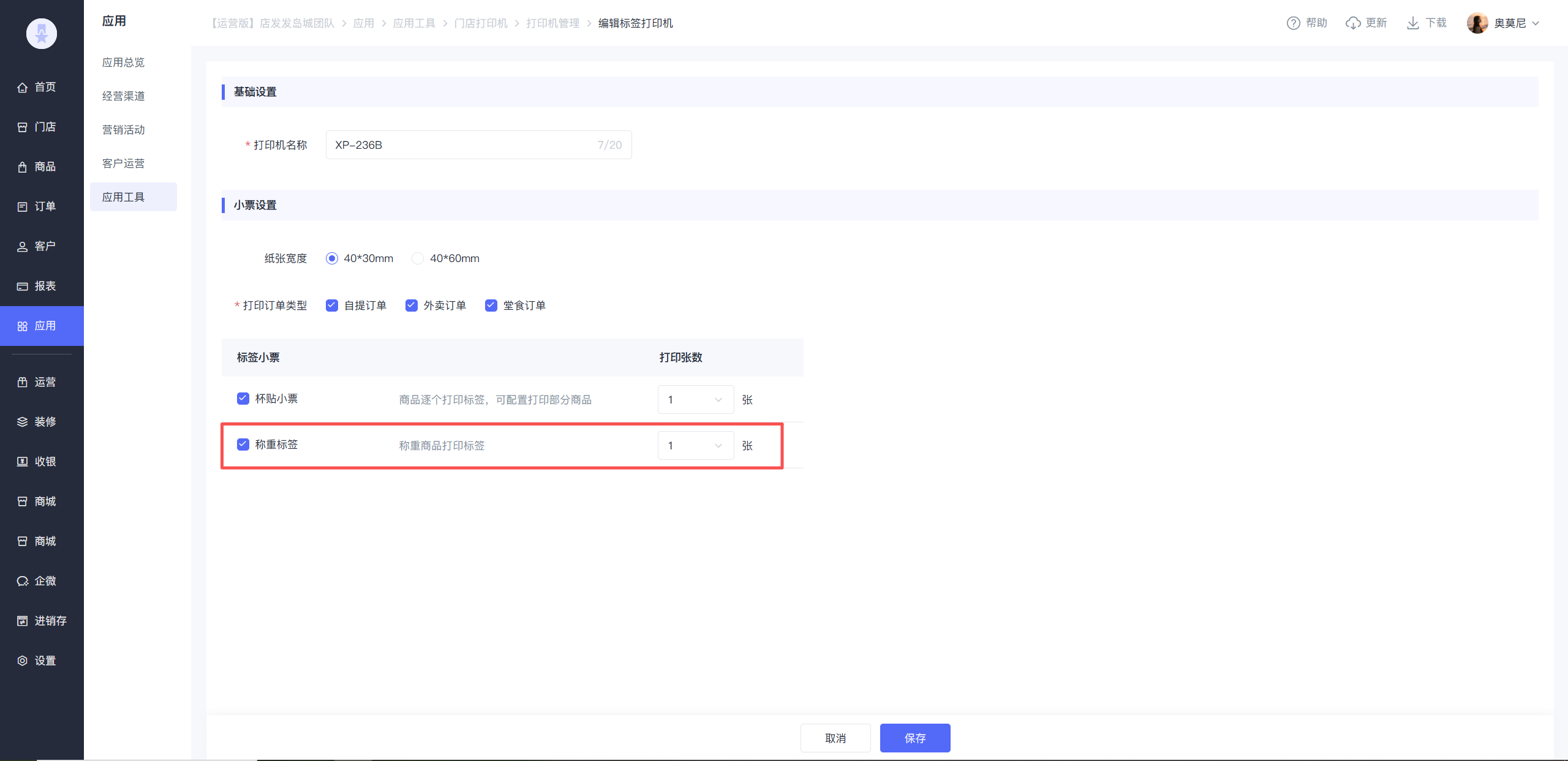Click the home icon labeled 首页
The image size is (1568, 761).
pyautogui.click(x=23, y=88)
